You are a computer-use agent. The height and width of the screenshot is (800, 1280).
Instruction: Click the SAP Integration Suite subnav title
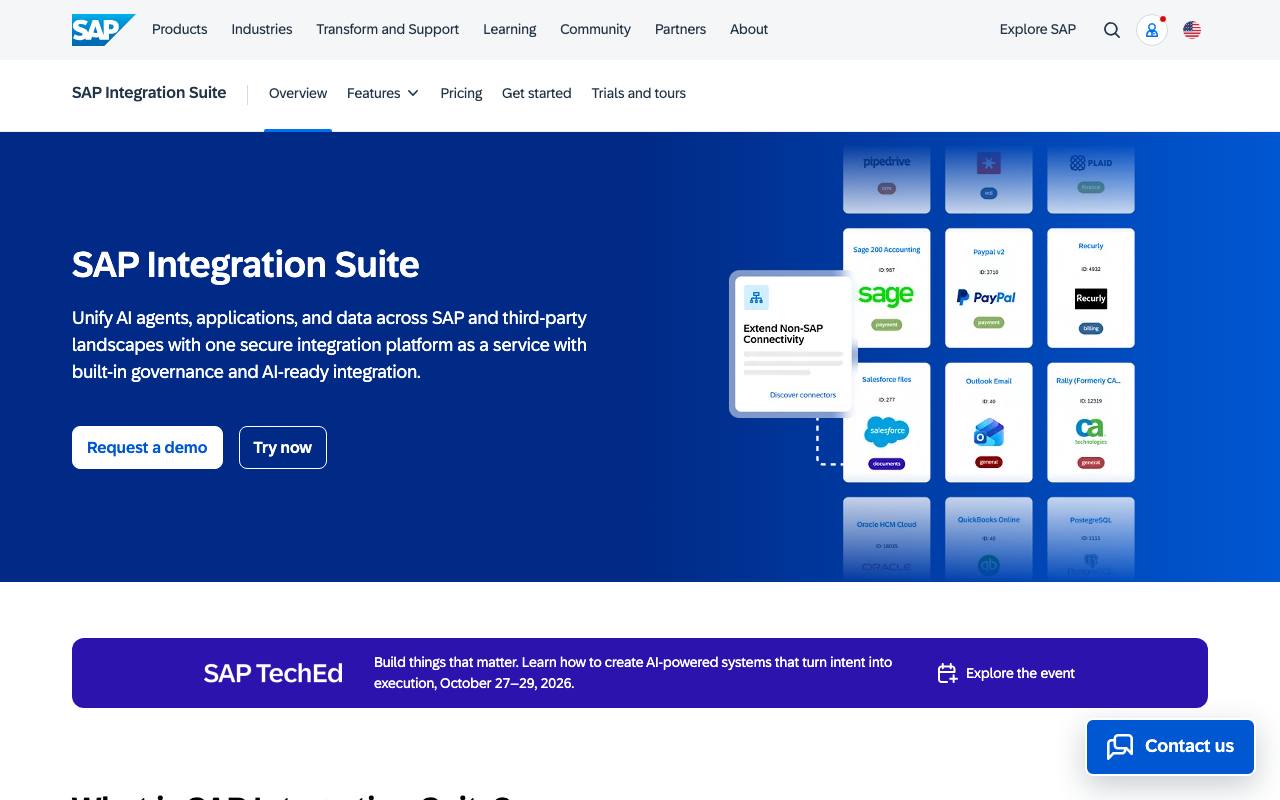[x=149, y=93]
